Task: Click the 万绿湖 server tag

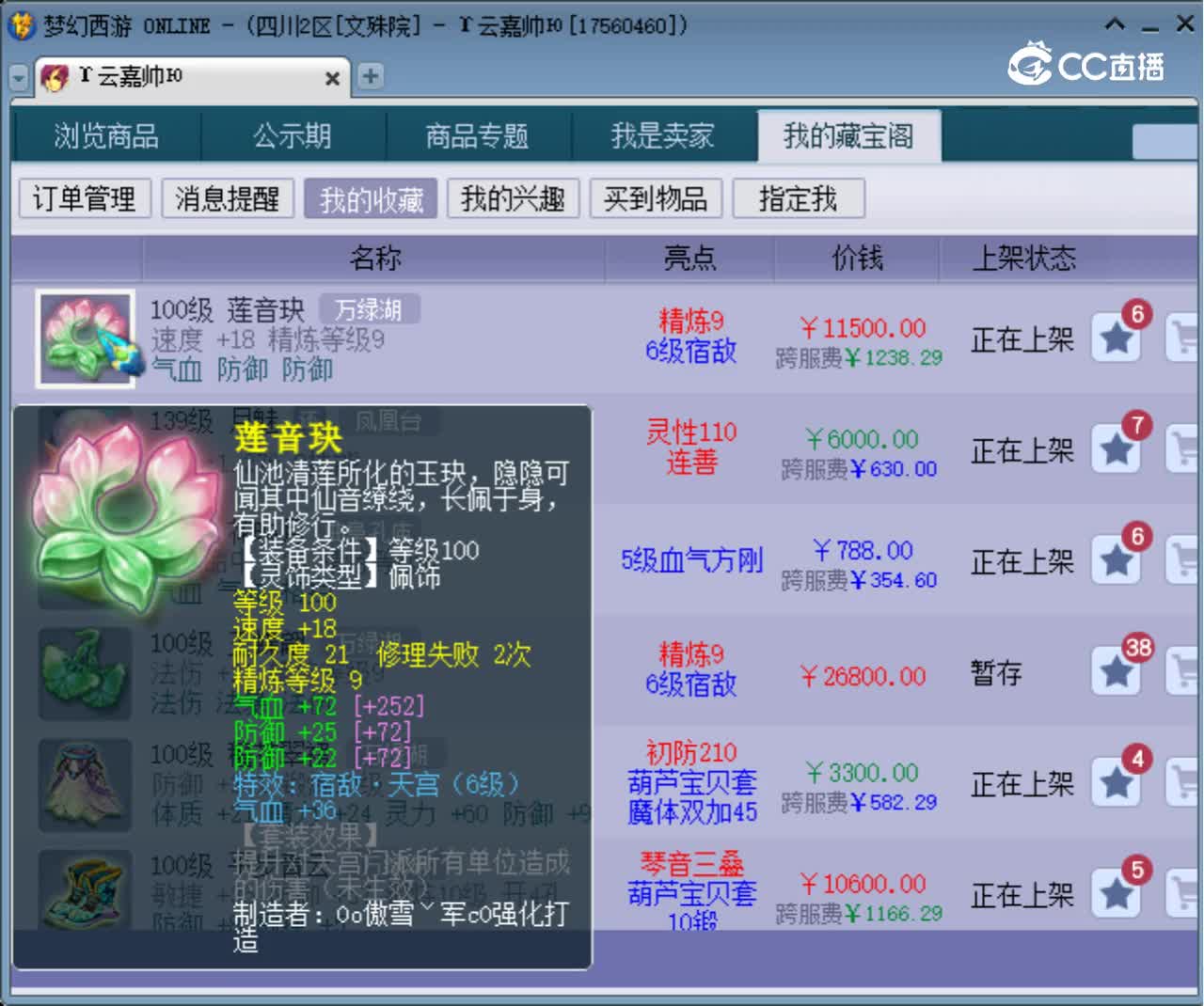Action: point(369,309)
